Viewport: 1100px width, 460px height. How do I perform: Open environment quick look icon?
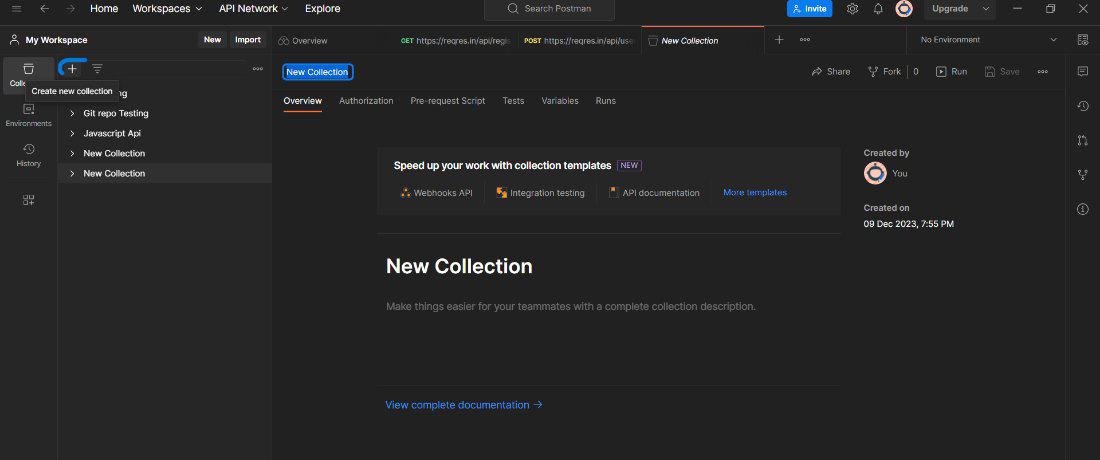pos(1082,40)
